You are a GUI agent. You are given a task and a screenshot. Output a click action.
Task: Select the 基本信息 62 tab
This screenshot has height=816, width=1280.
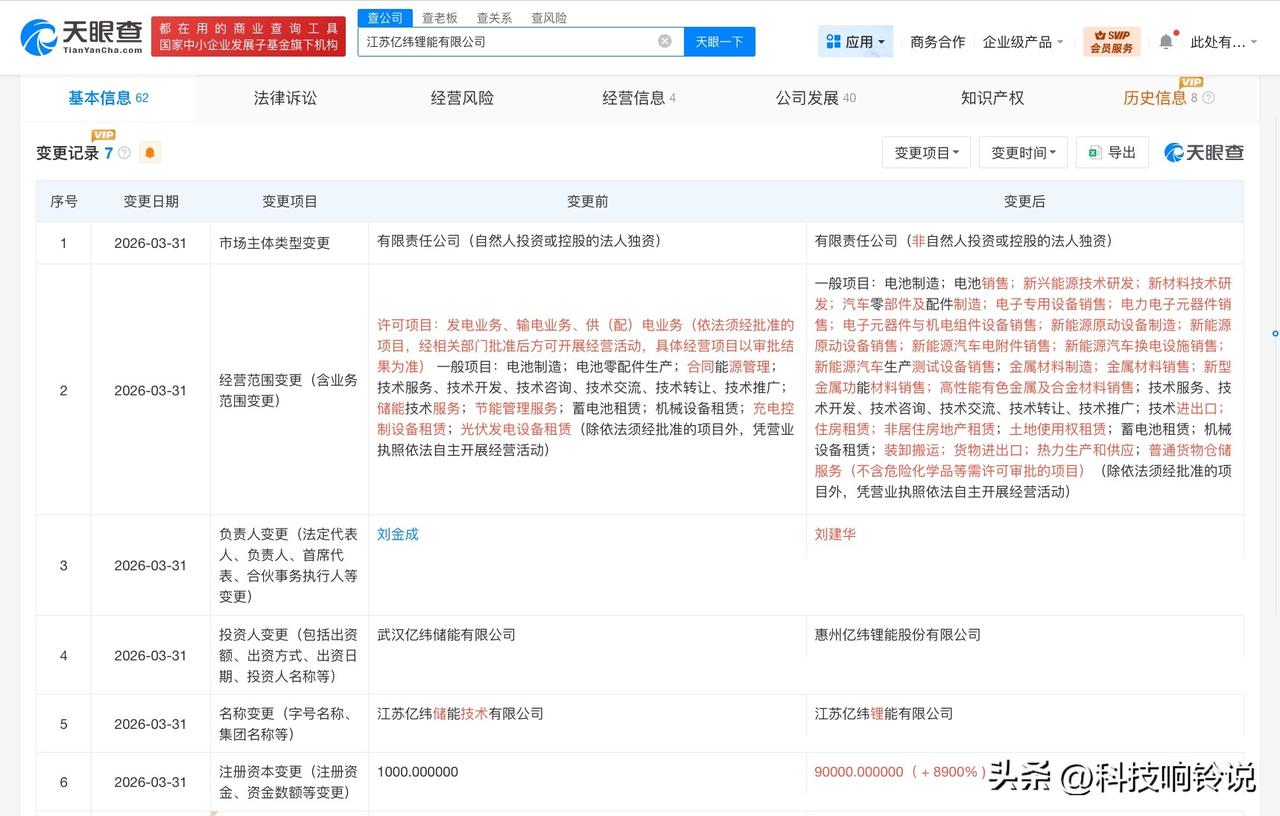pyautogui.click(x=108, y=98)
